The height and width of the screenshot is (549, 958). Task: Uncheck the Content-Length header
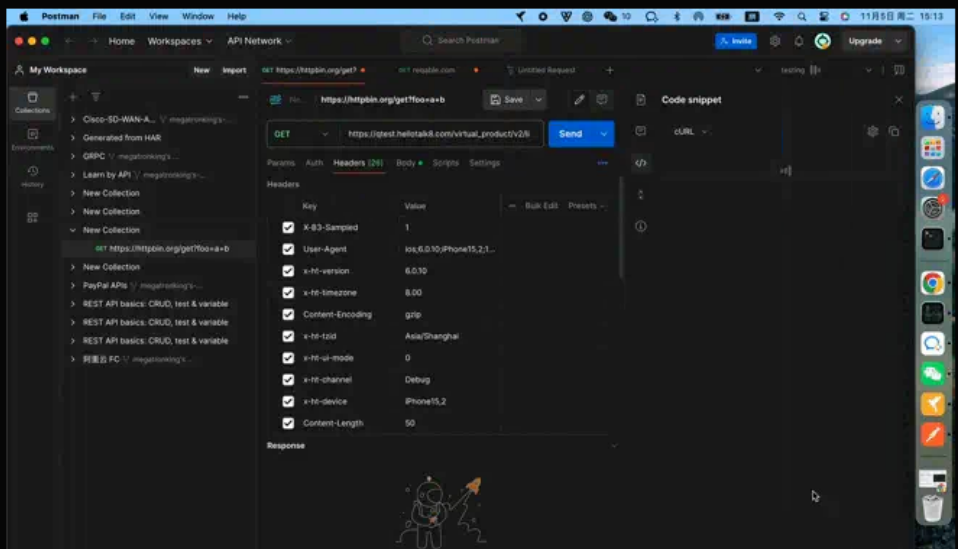(288, 423)
